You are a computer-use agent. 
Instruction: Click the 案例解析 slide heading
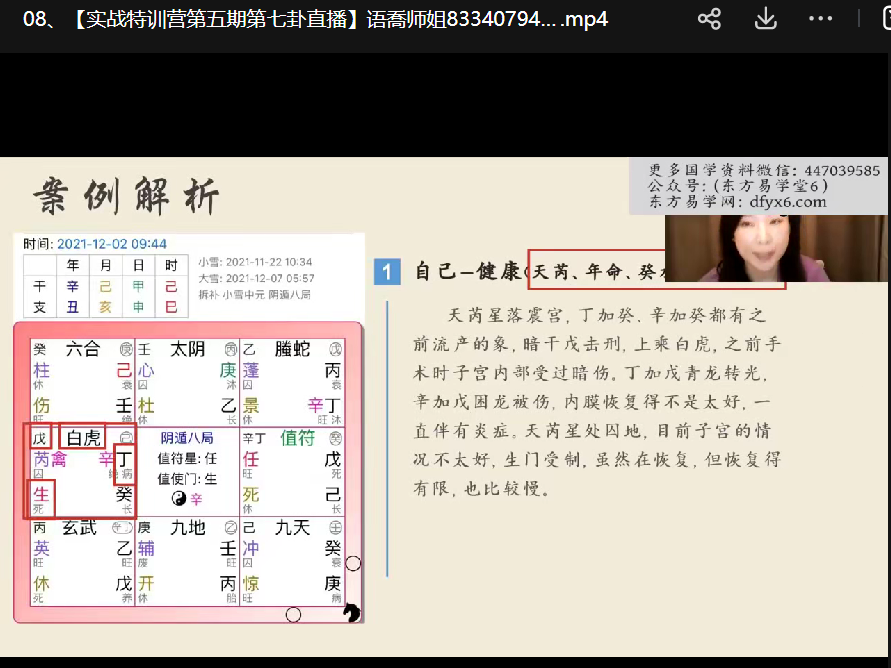(127, 194)
